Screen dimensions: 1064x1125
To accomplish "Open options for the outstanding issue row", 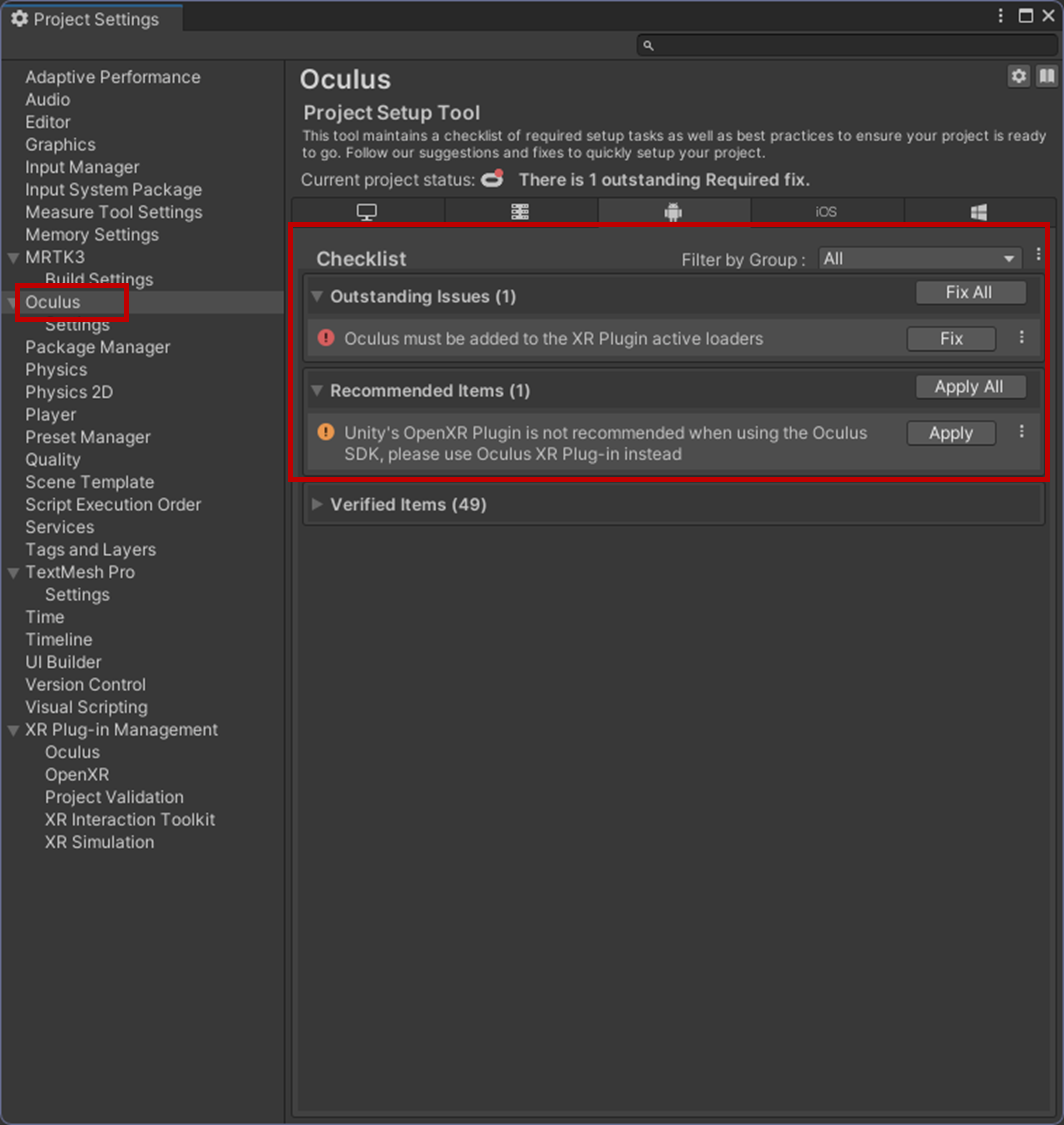I will coord(1021,338).
